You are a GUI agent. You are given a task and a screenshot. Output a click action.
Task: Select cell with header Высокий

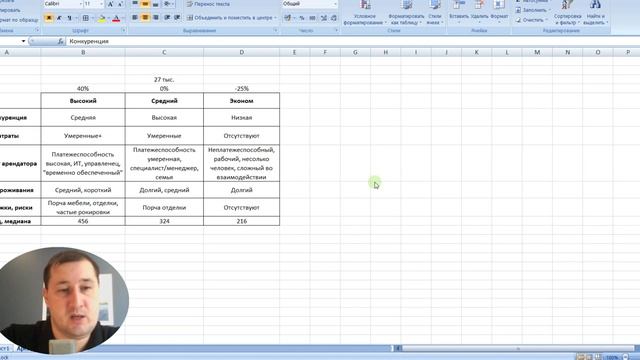(83, 101)
